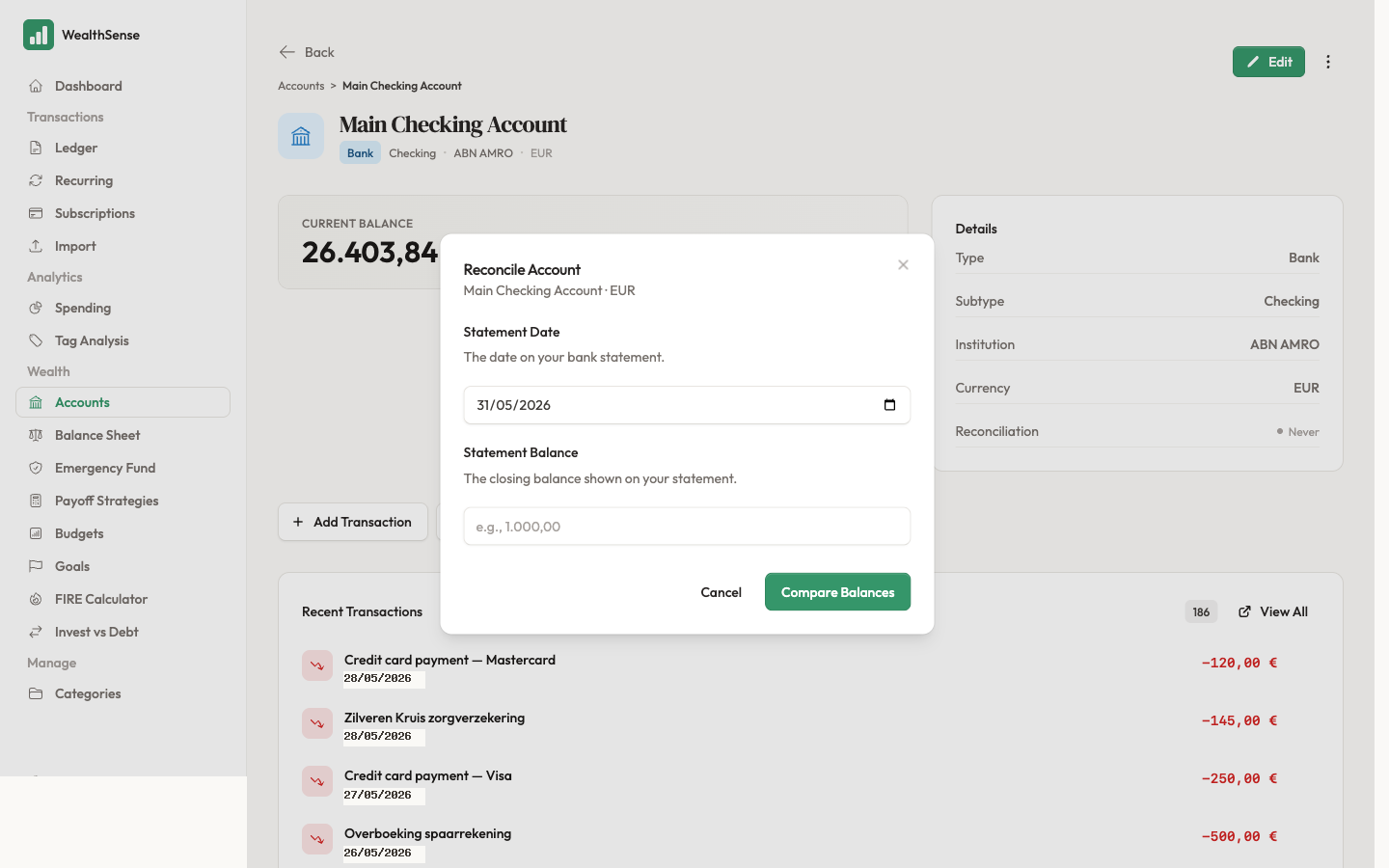Viewport: 1389px width, 868px height.
Task: Click the ABN AMRO institution value
Action: 1285,344
